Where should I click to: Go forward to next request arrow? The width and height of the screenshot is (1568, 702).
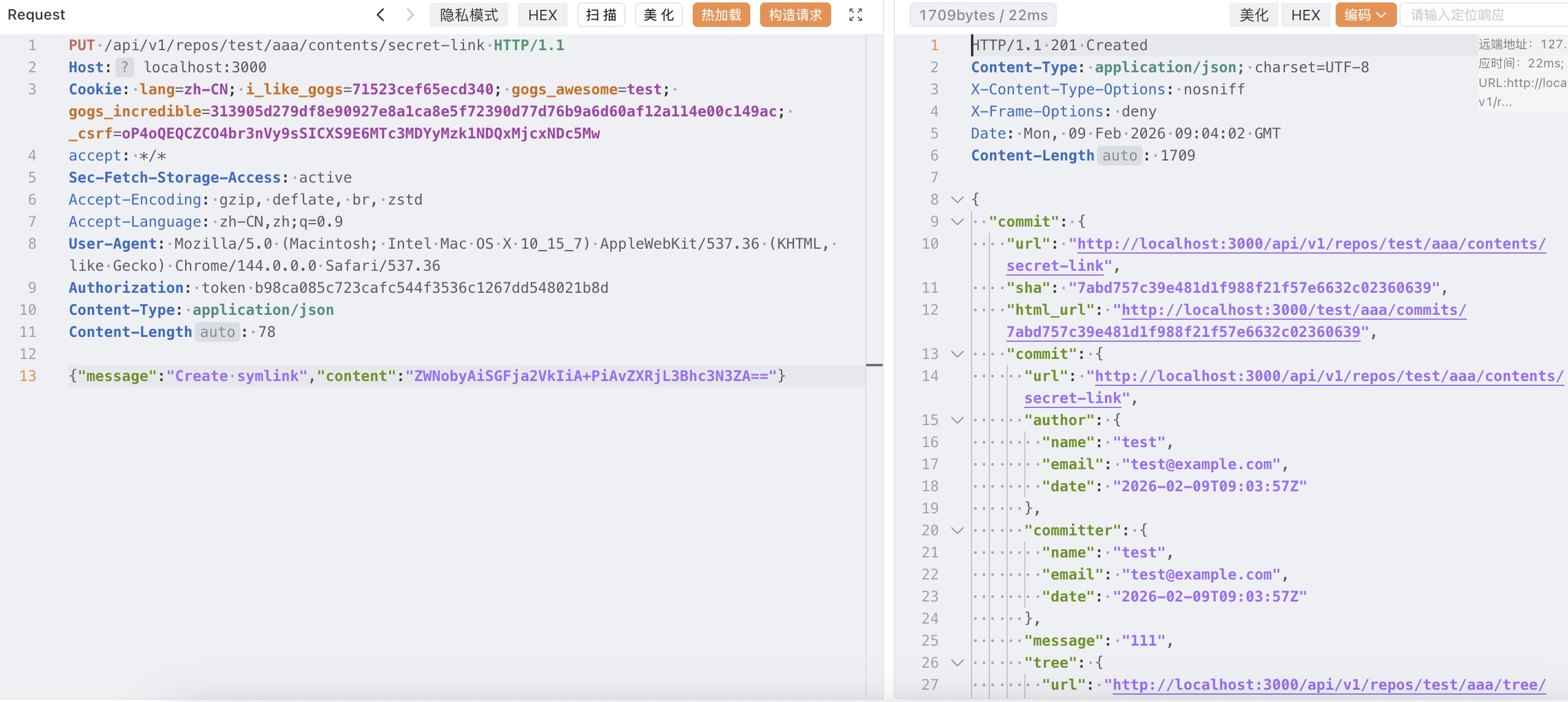click(x=410, y=15)
